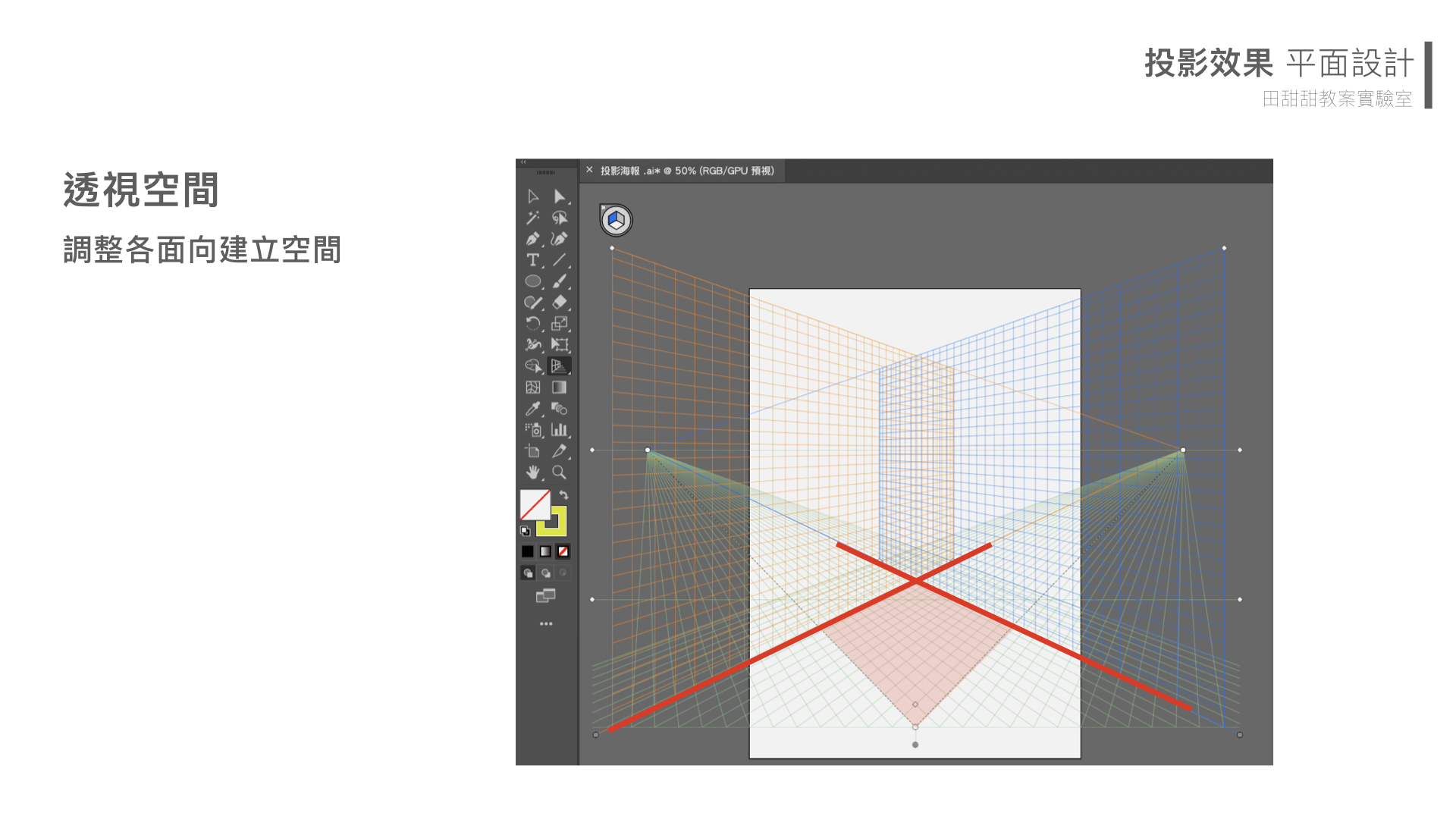Select the Type tool
The width and height of the screenshot is (1456, 819).
(533, 260)
